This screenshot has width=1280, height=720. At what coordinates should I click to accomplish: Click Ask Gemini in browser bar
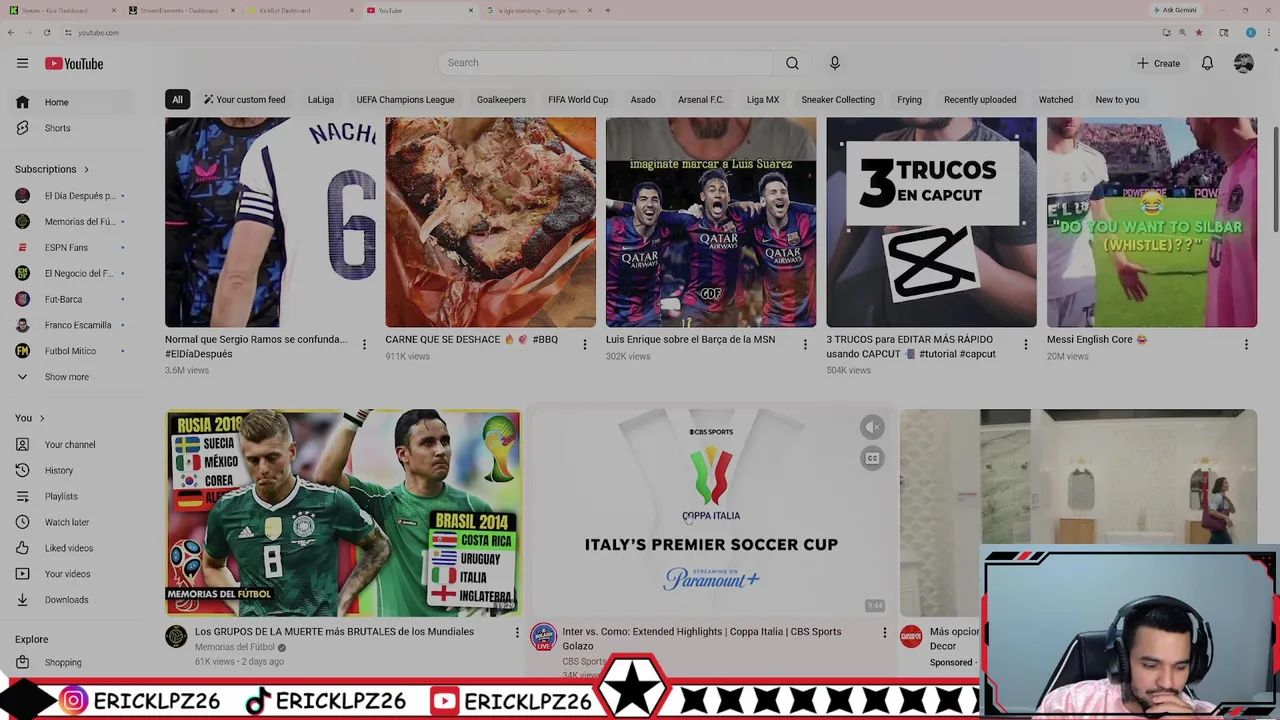[1175, 10]
